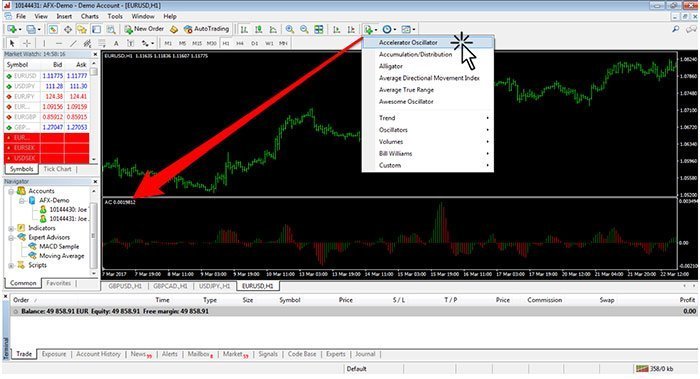Image resolution: width=700 pixels, height=379 pixels.
Task: Open the Templates dropdown icon
Action: 408,29
